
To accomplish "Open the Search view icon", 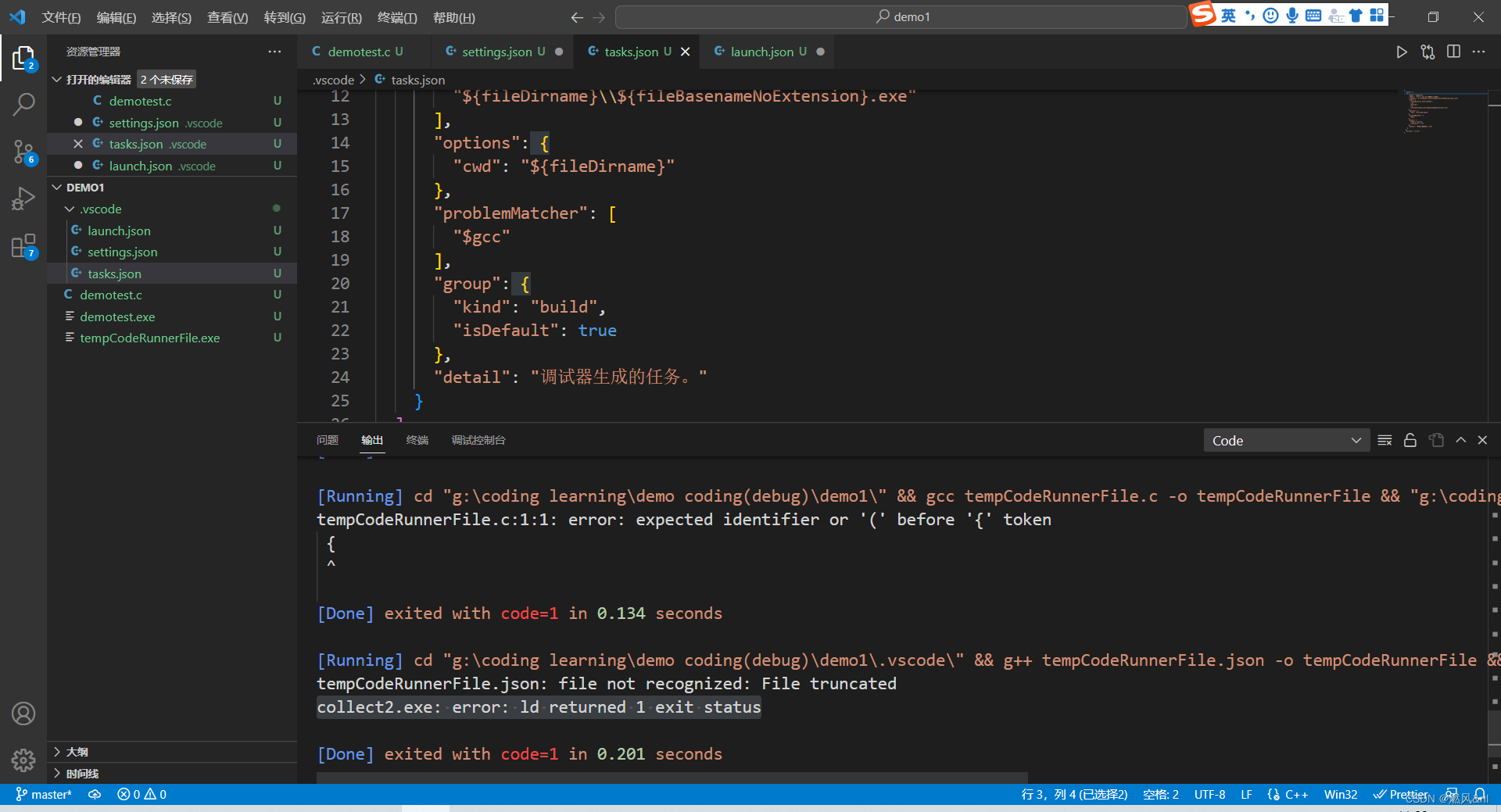I will pos(23,104).
